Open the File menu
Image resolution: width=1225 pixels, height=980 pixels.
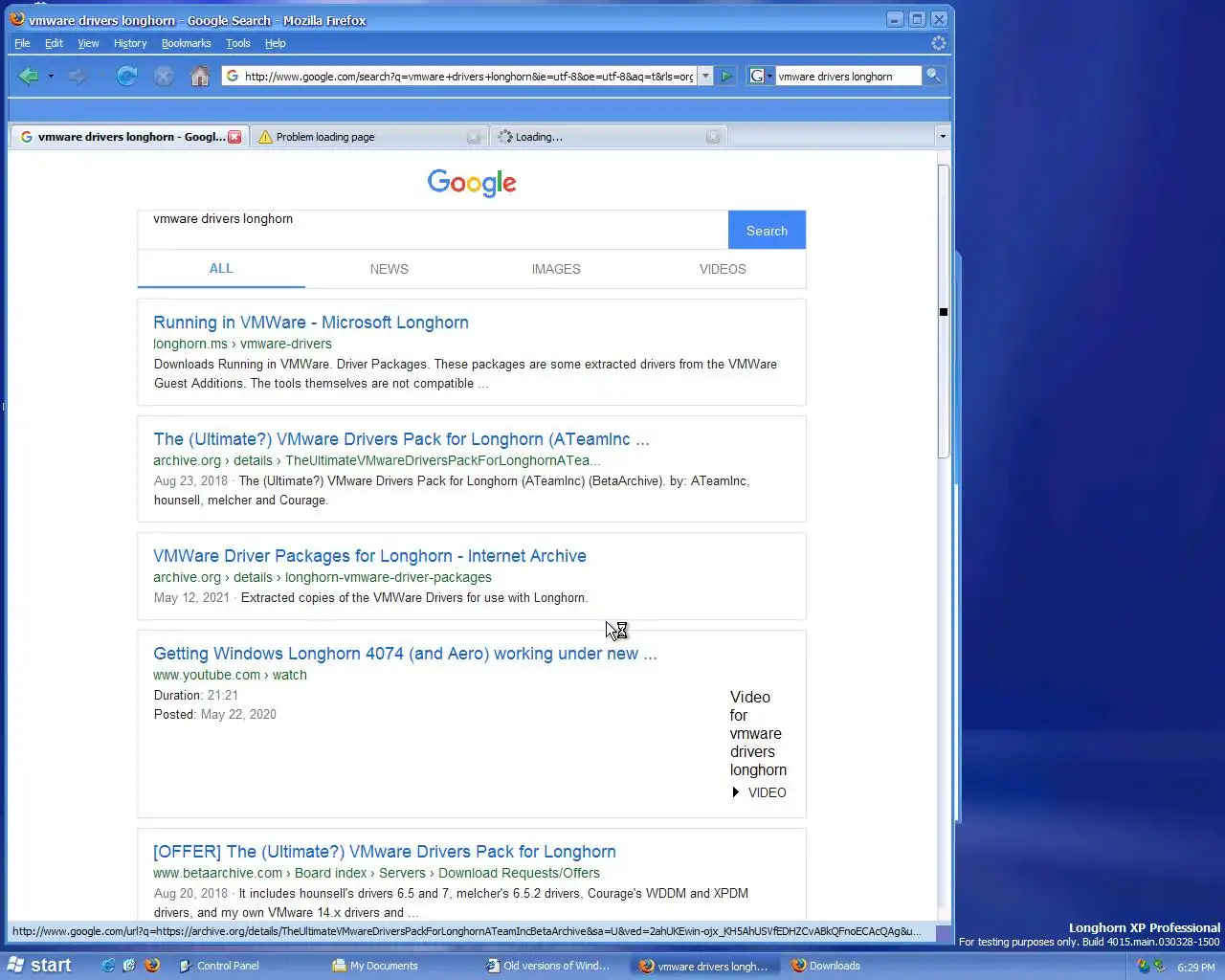tap(22, 43)
